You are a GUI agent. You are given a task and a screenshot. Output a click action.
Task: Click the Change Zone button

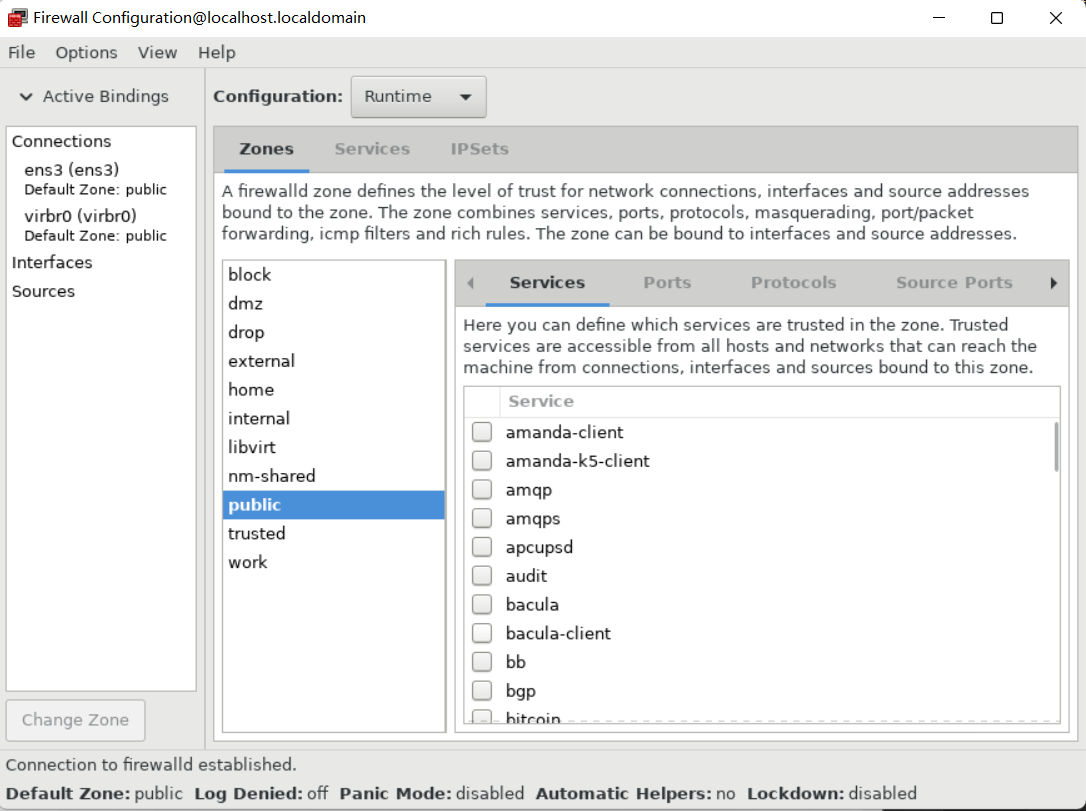coord(75,720)
